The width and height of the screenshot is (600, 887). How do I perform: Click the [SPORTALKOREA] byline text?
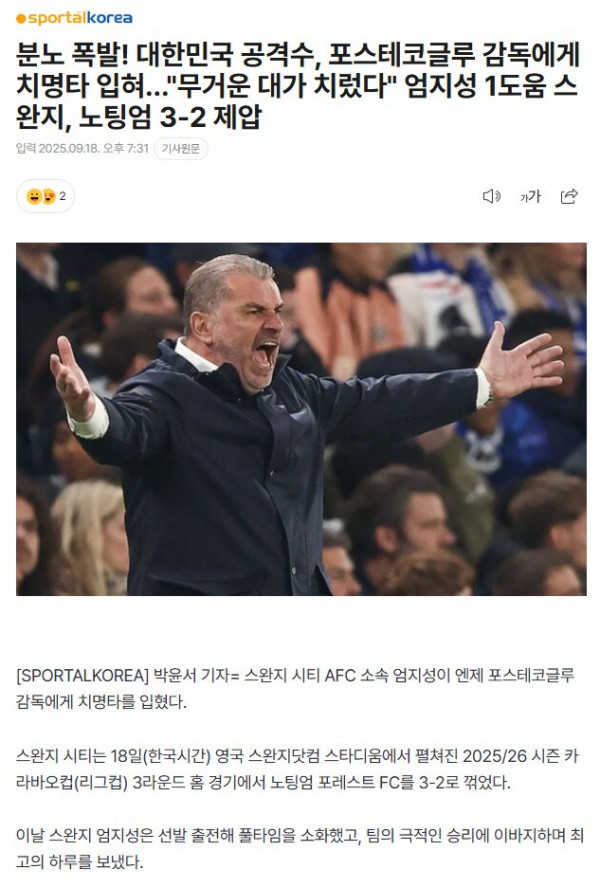pyautogui.click(x=83, y=675)
